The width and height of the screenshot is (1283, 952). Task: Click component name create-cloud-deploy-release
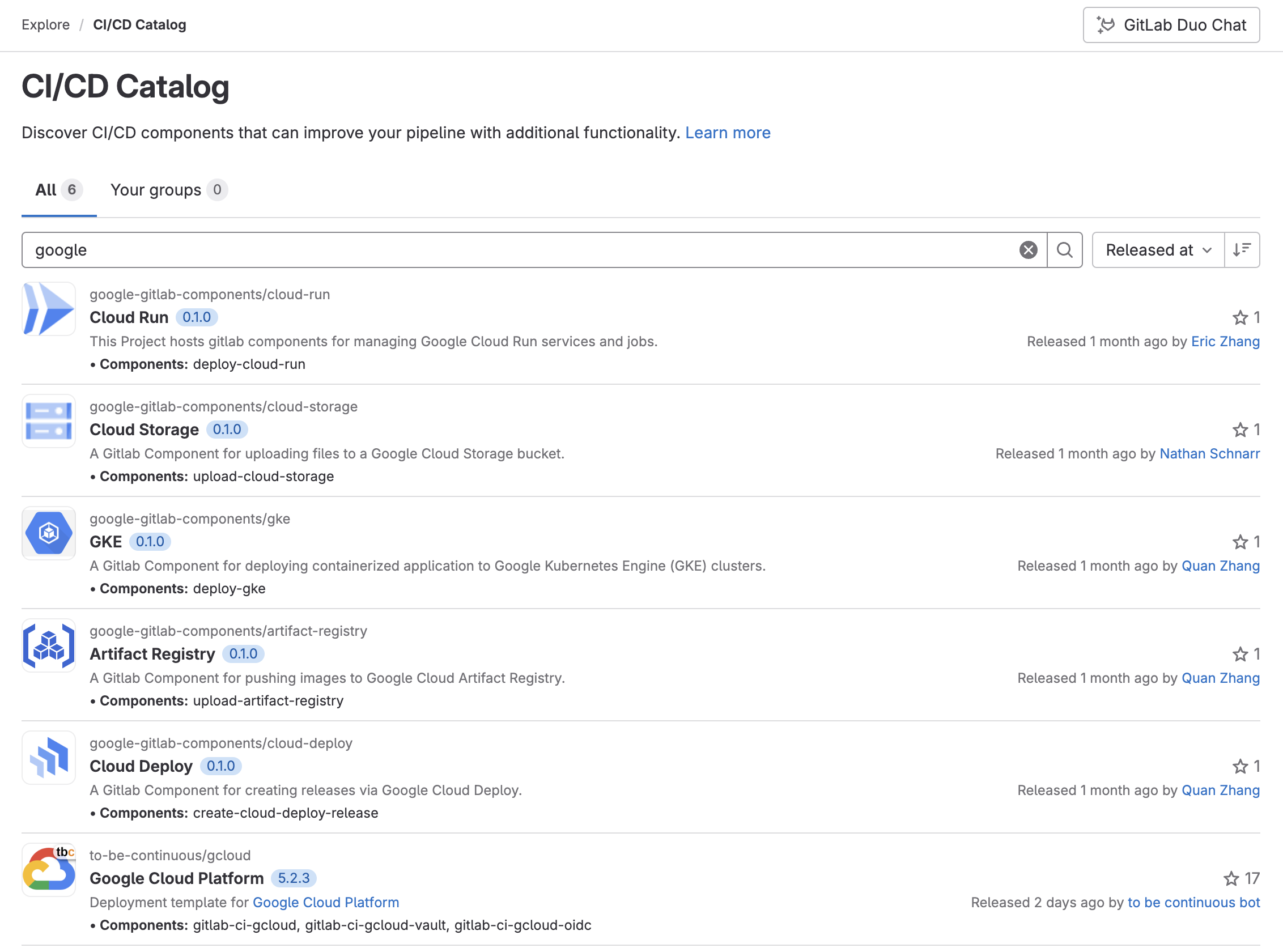click(x=286, y=814)
